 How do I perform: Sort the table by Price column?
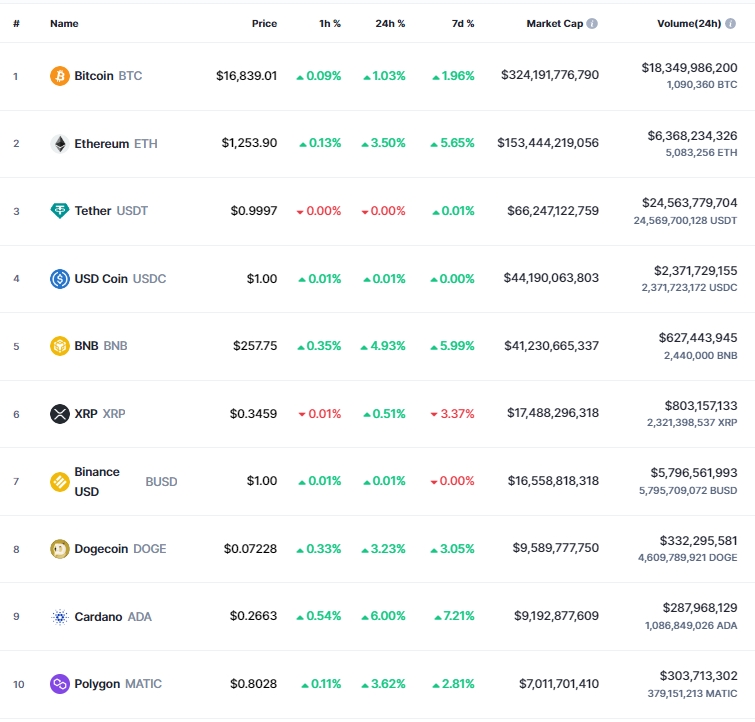pyautogui.click(x=264, y=24)
